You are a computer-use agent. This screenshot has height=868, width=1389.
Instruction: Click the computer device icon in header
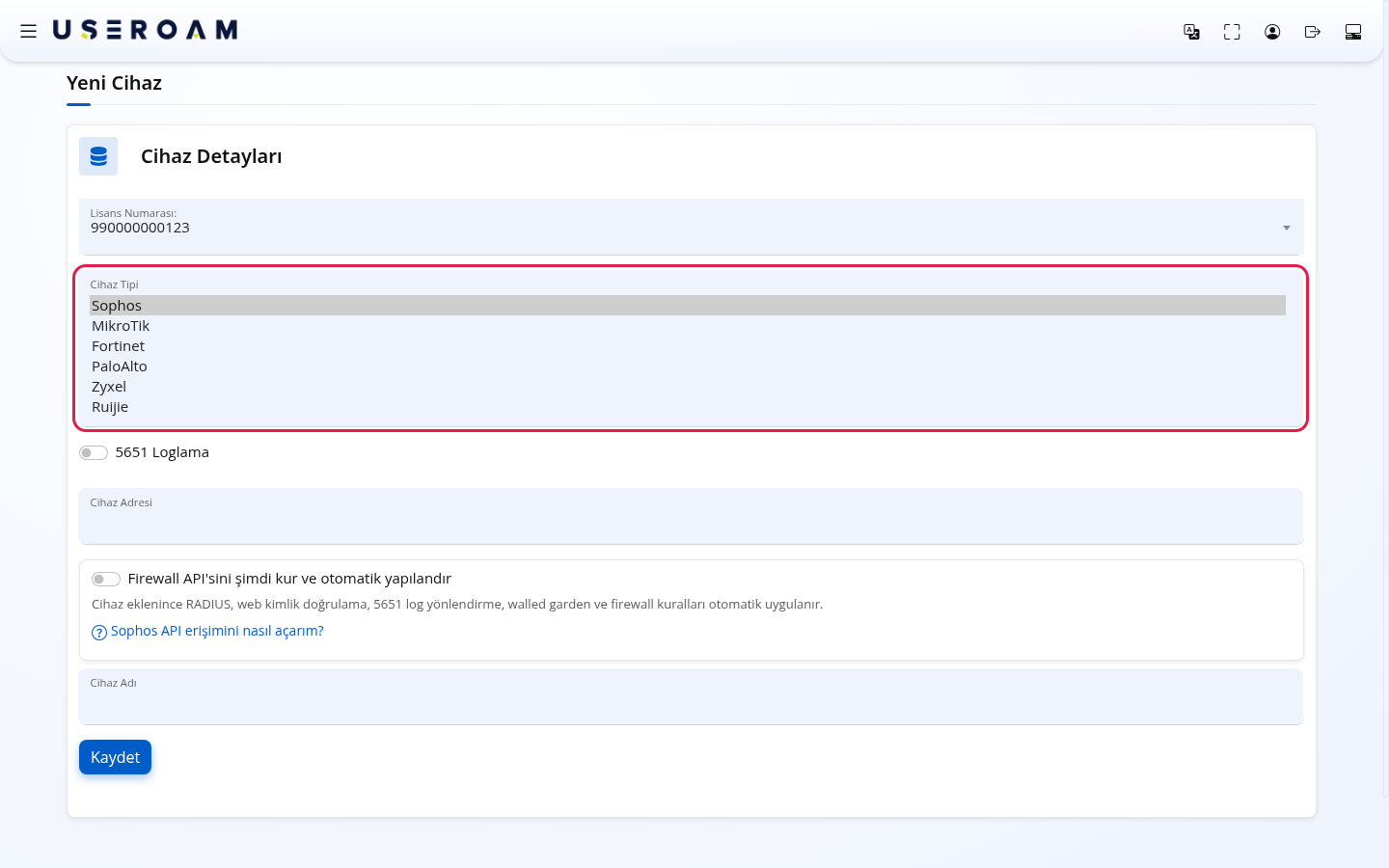tap(1353, 32)
